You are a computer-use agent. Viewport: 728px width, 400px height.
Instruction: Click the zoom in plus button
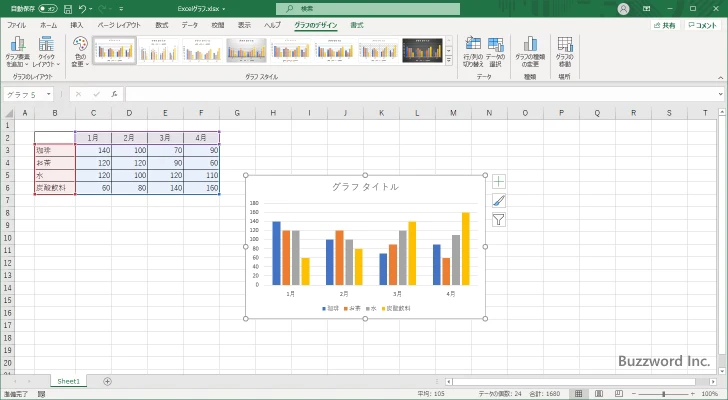[693, 394]
